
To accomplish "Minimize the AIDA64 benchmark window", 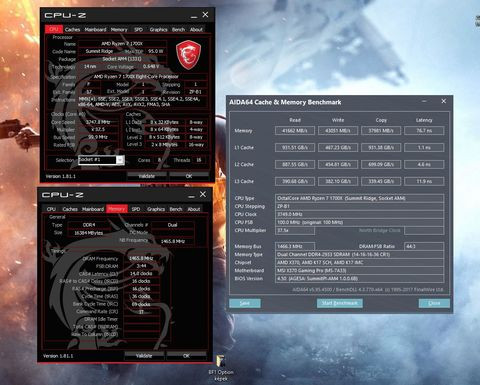I will point(424,101).
